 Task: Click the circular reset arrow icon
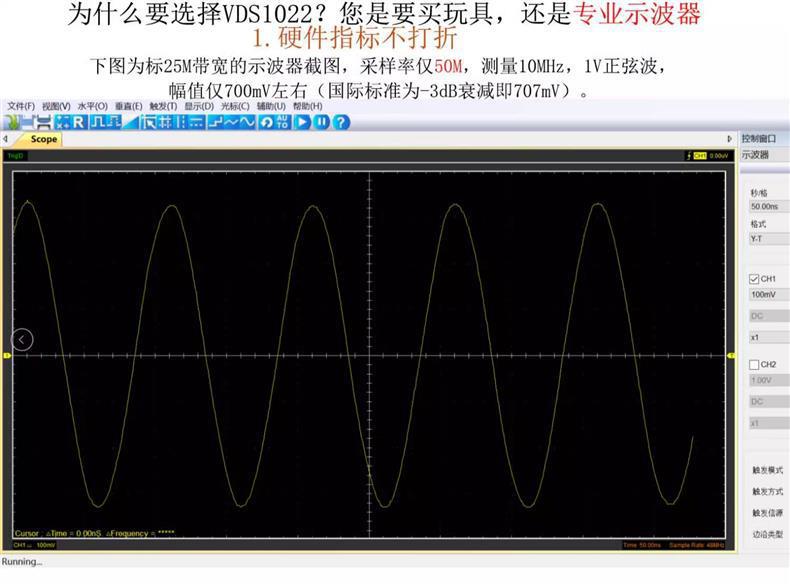(x=266, y=122)
